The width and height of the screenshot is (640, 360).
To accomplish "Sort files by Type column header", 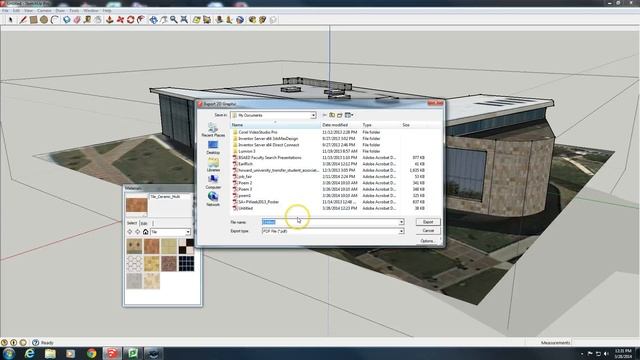I will coord(381,125).
